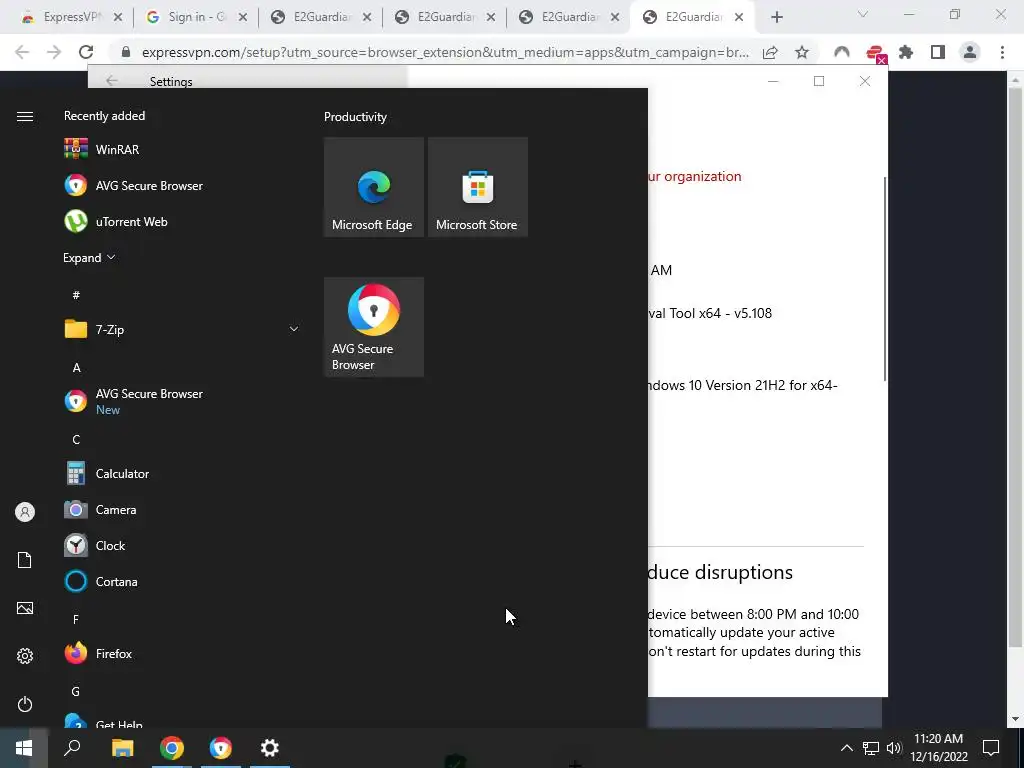Show hidden system tray icons

coord(846,748)
